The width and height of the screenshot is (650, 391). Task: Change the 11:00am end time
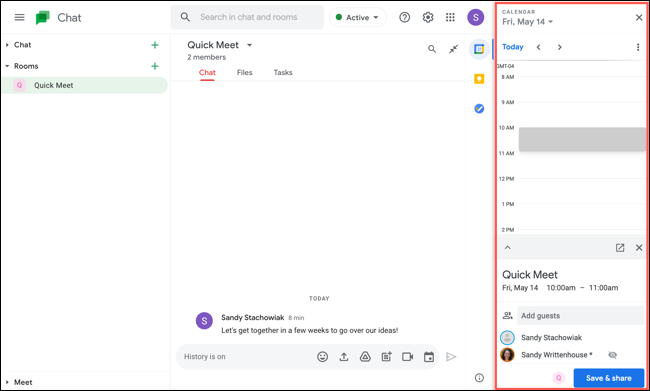click(604, 288)
